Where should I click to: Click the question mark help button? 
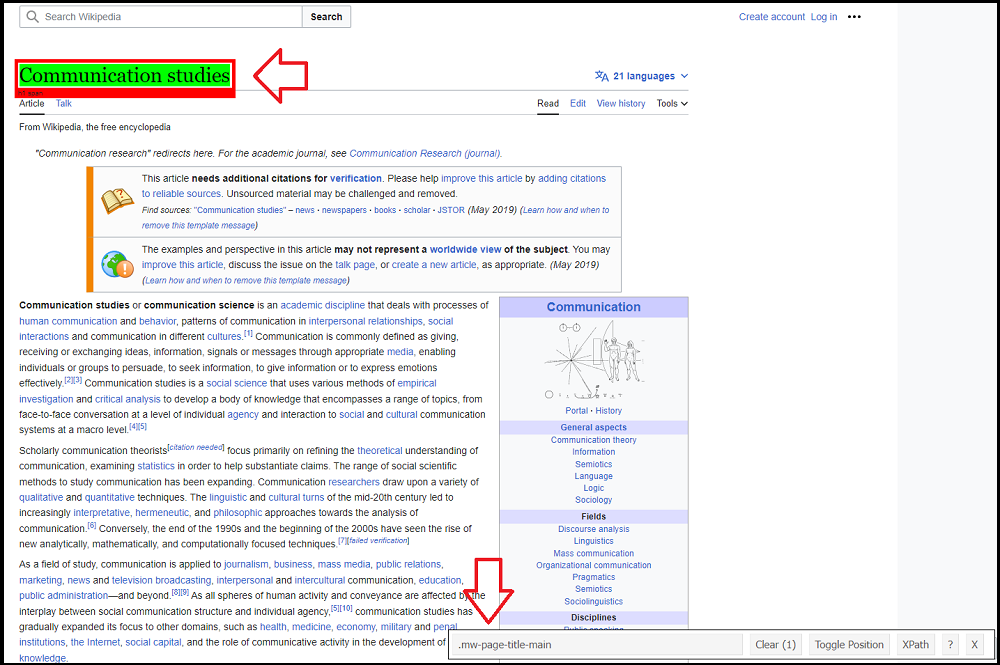(950, 645)
